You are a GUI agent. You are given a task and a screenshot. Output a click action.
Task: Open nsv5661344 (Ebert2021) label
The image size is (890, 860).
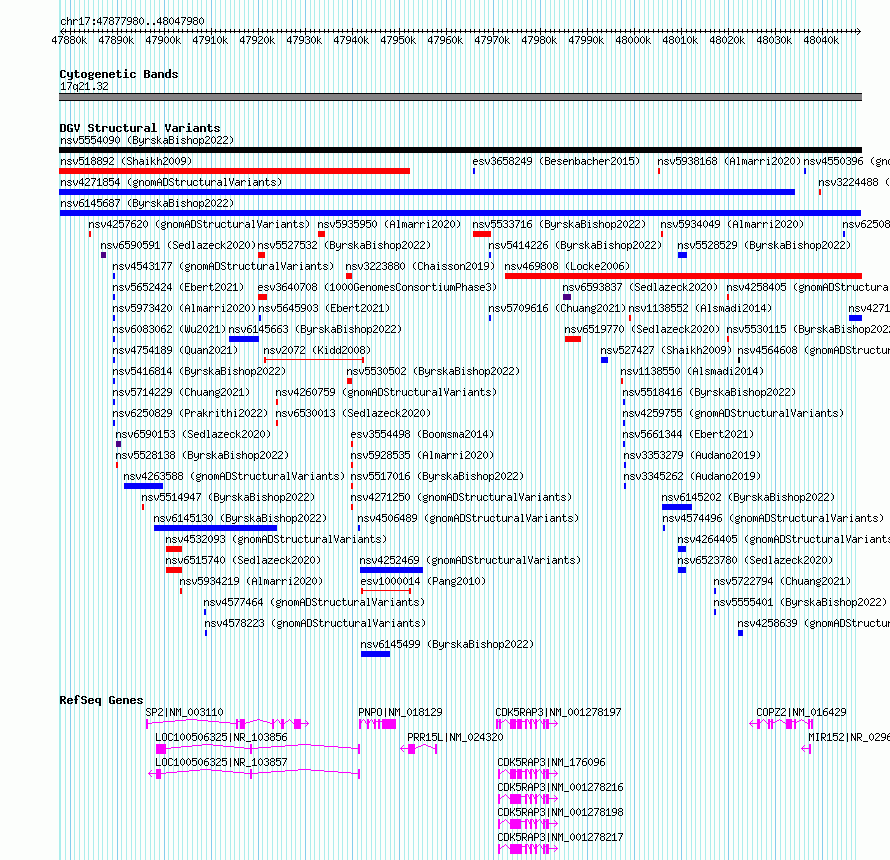[x=689, y=434]
